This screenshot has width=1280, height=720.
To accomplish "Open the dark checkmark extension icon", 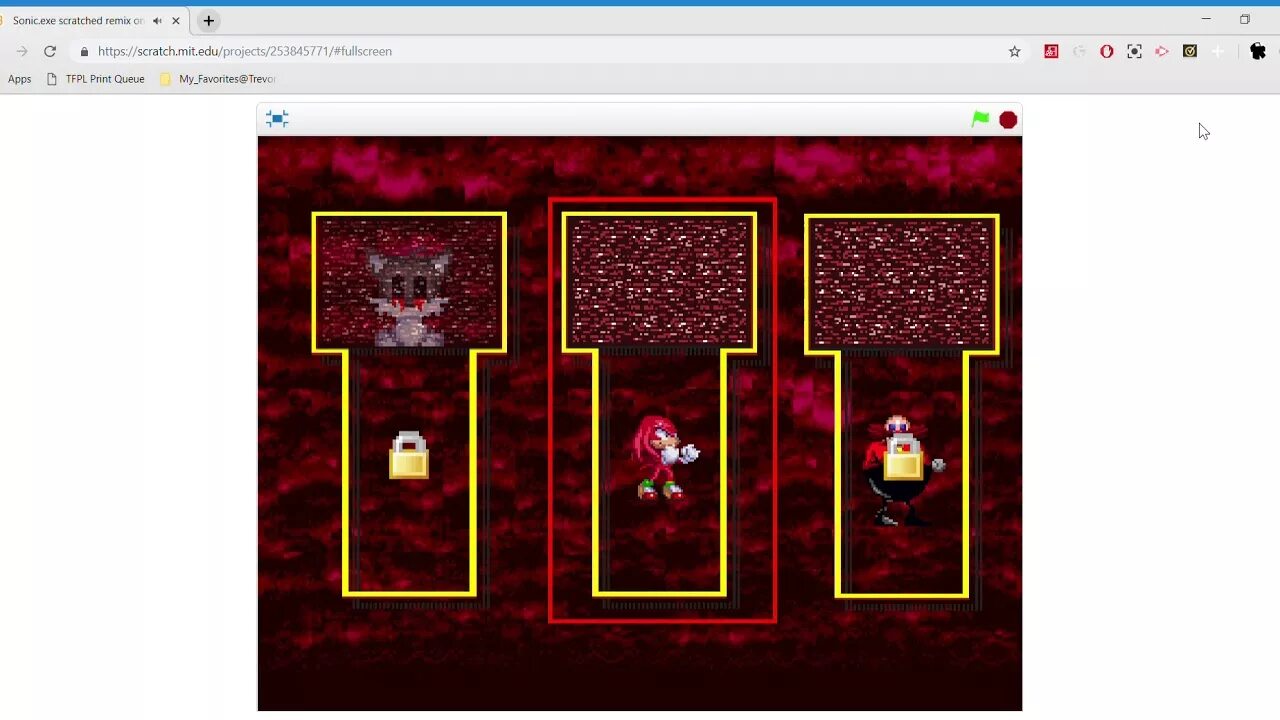I will (x=1190, y=51).
